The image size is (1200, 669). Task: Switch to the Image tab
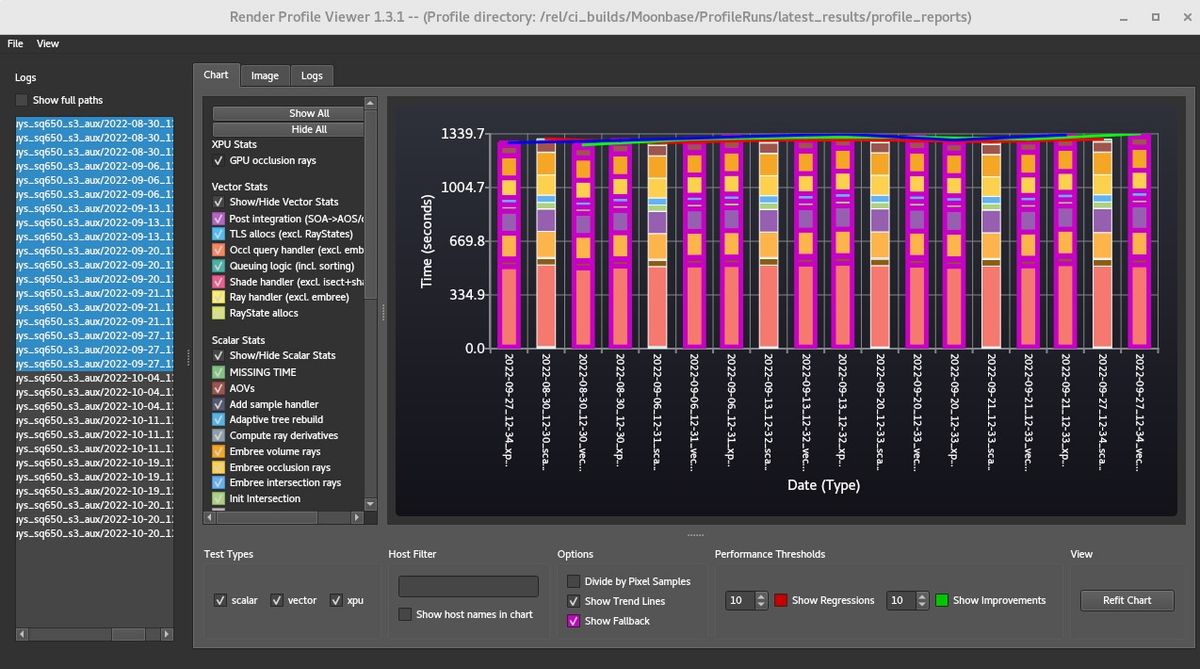pos(265,76)
